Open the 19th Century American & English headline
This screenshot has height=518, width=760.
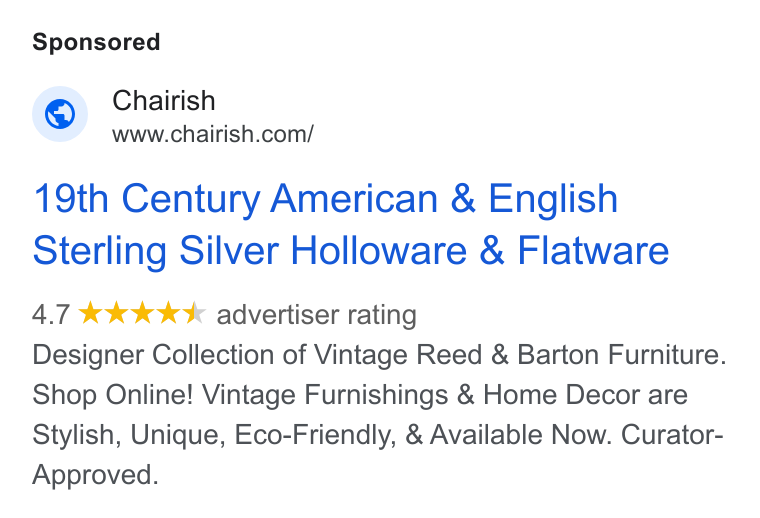click(325, 199)
